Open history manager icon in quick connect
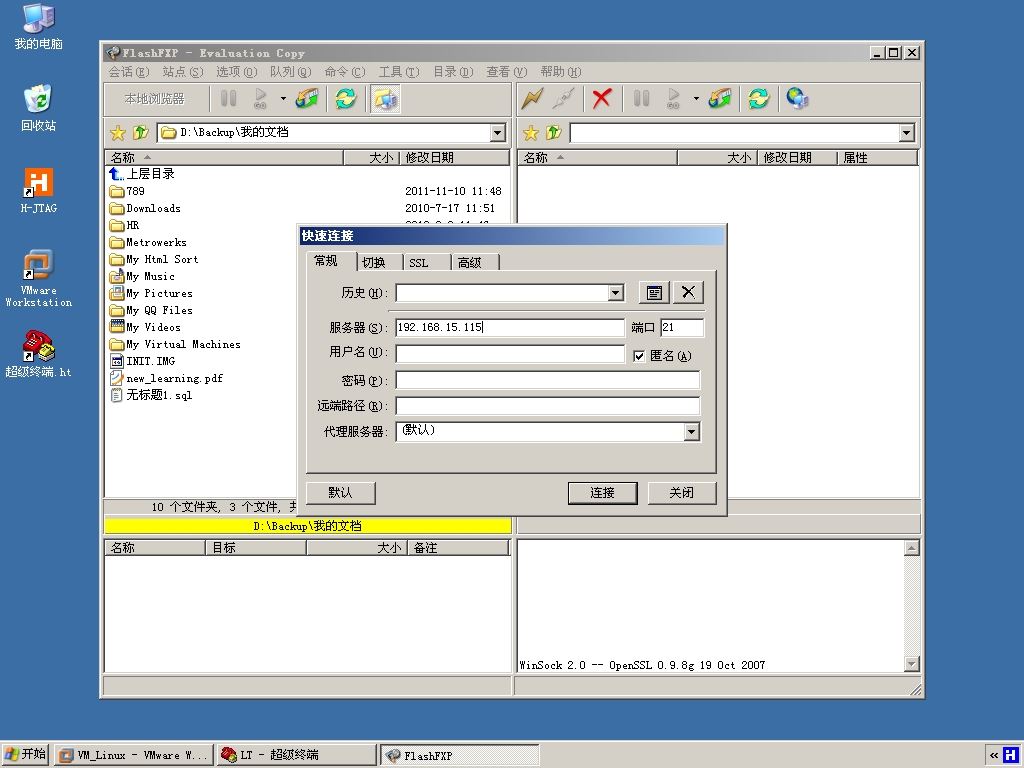Image resolution: width=1024 pixels, height=768 pixels. 654,293
